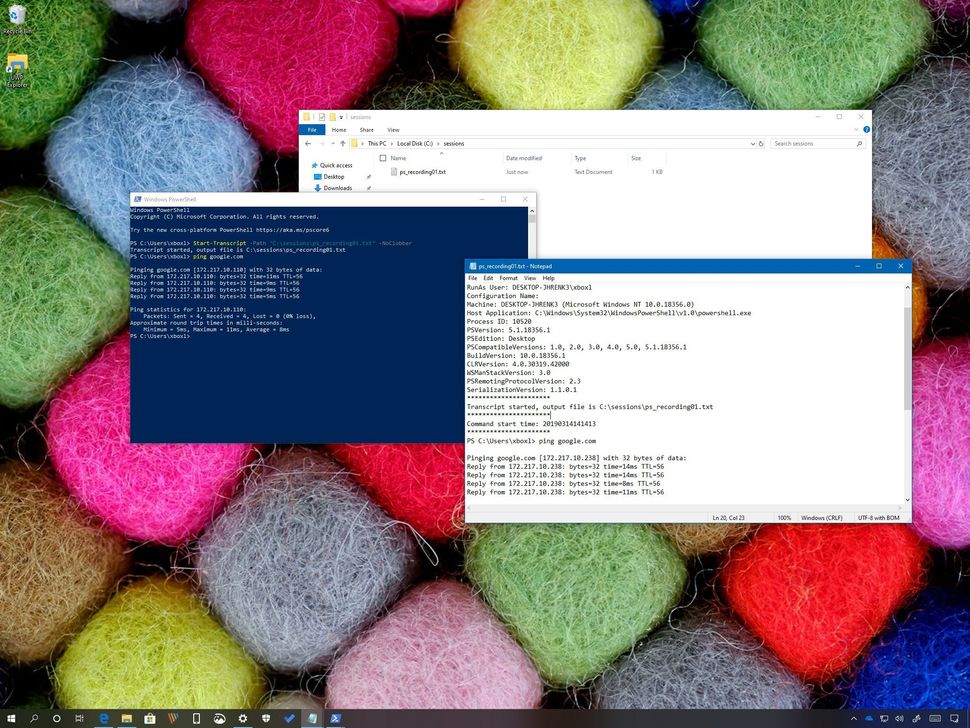Launch PowerShell from the taskbar
The image size is (970, 728).
pos(336,718)
